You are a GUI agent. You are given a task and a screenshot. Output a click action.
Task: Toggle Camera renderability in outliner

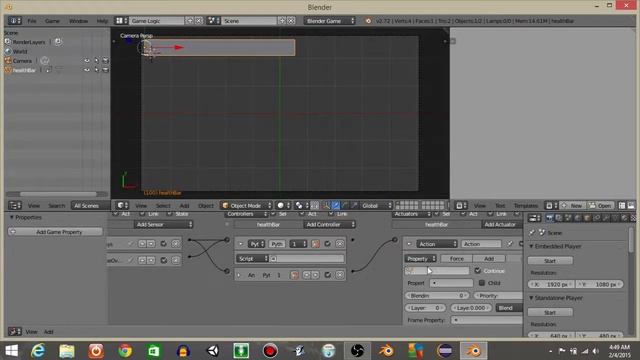pos(105,60)
